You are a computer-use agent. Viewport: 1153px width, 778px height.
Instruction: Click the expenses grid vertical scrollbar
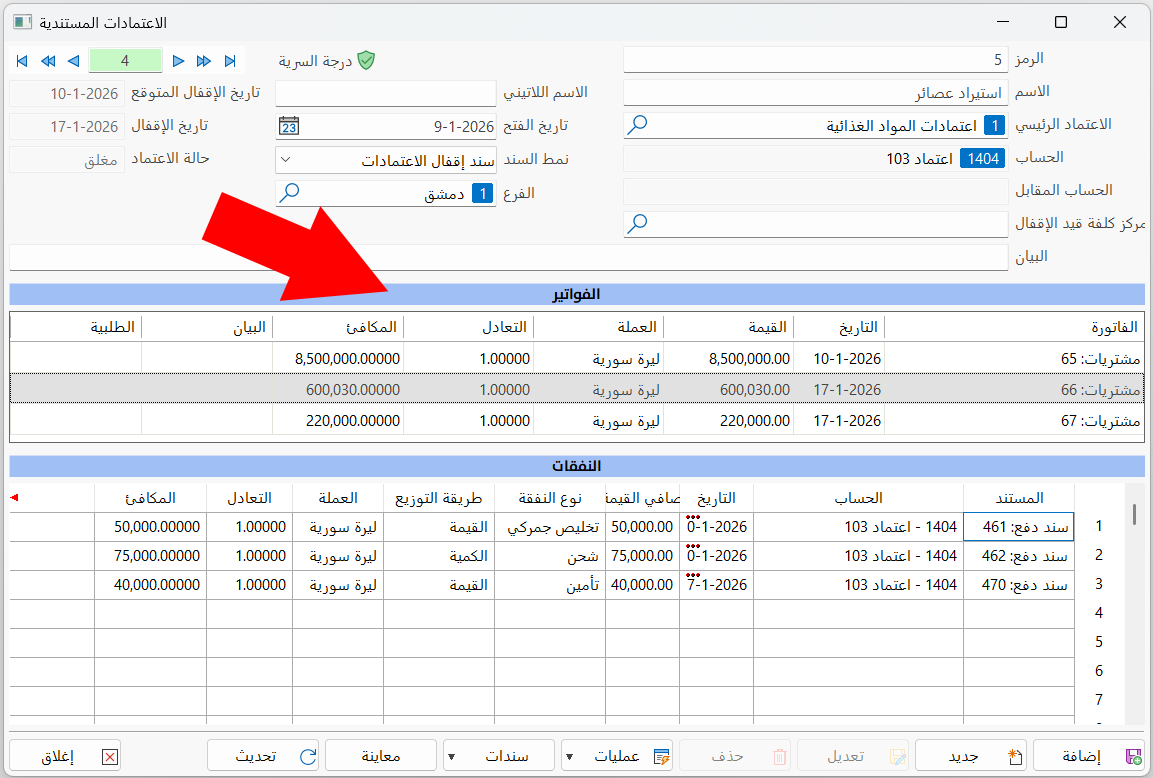pos(1135,603)
